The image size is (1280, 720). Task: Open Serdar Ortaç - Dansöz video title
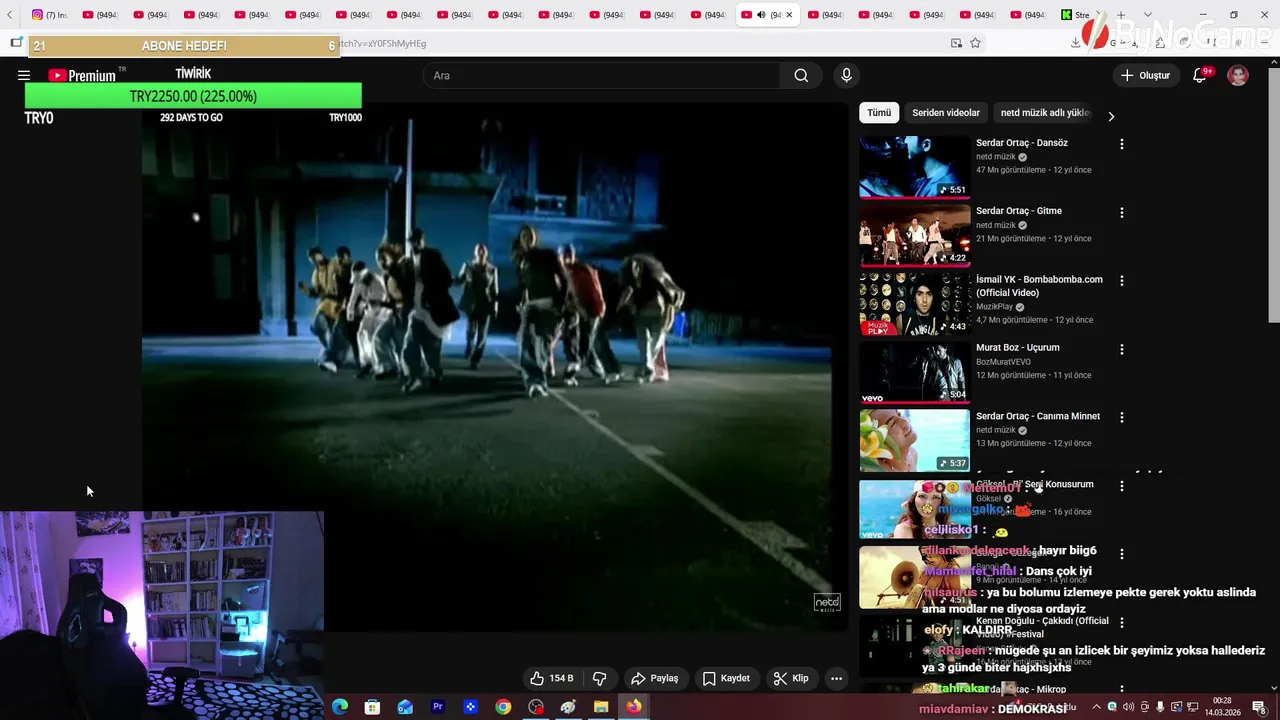[x=1022, y=143]
